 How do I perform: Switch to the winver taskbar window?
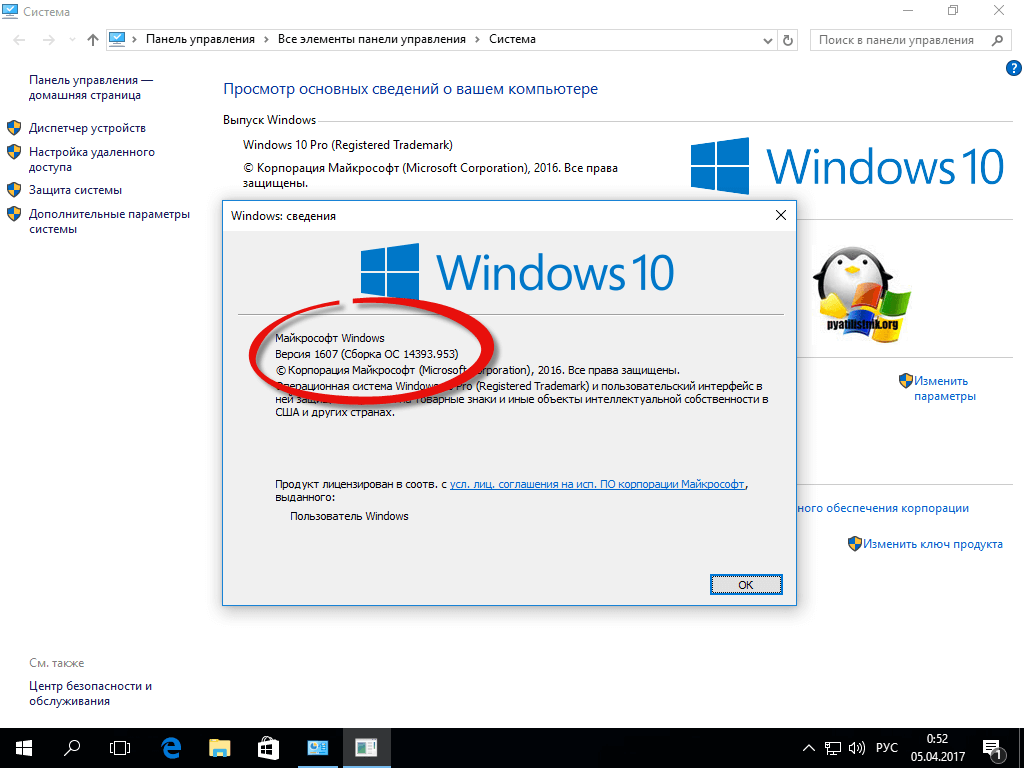366,748
